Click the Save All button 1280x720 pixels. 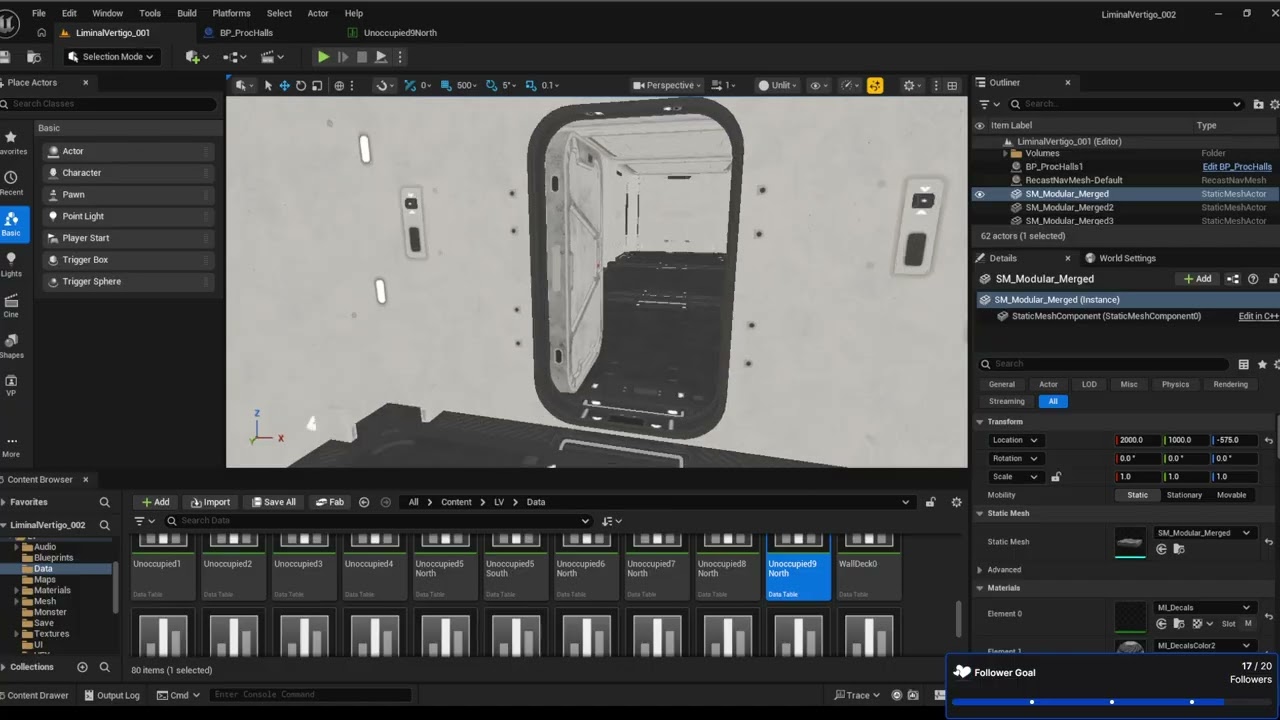272,502
